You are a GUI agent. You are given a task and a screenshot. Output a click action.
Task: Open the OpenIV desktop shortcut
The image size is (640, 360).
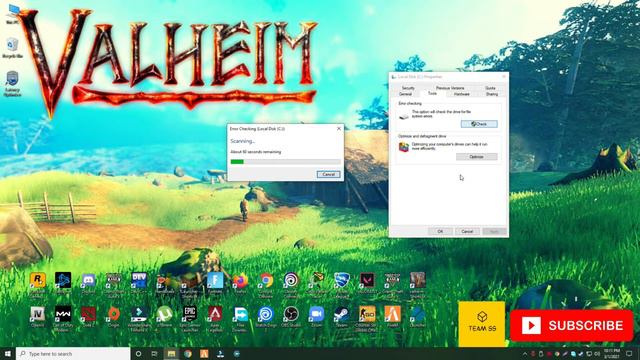coord(38,317)
